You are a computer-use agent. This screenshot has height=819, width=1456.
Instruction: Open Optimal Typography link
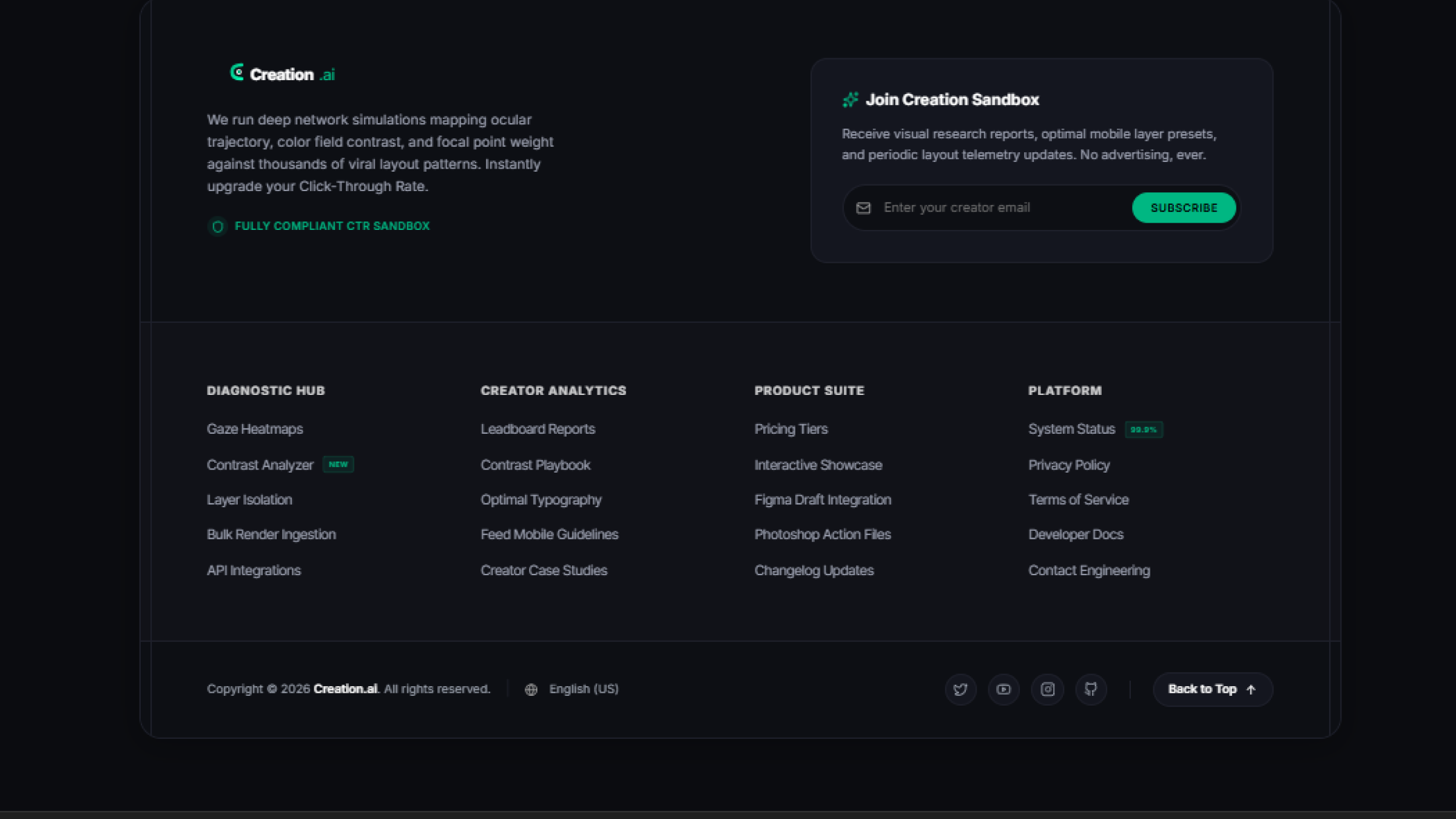(541, 500)
